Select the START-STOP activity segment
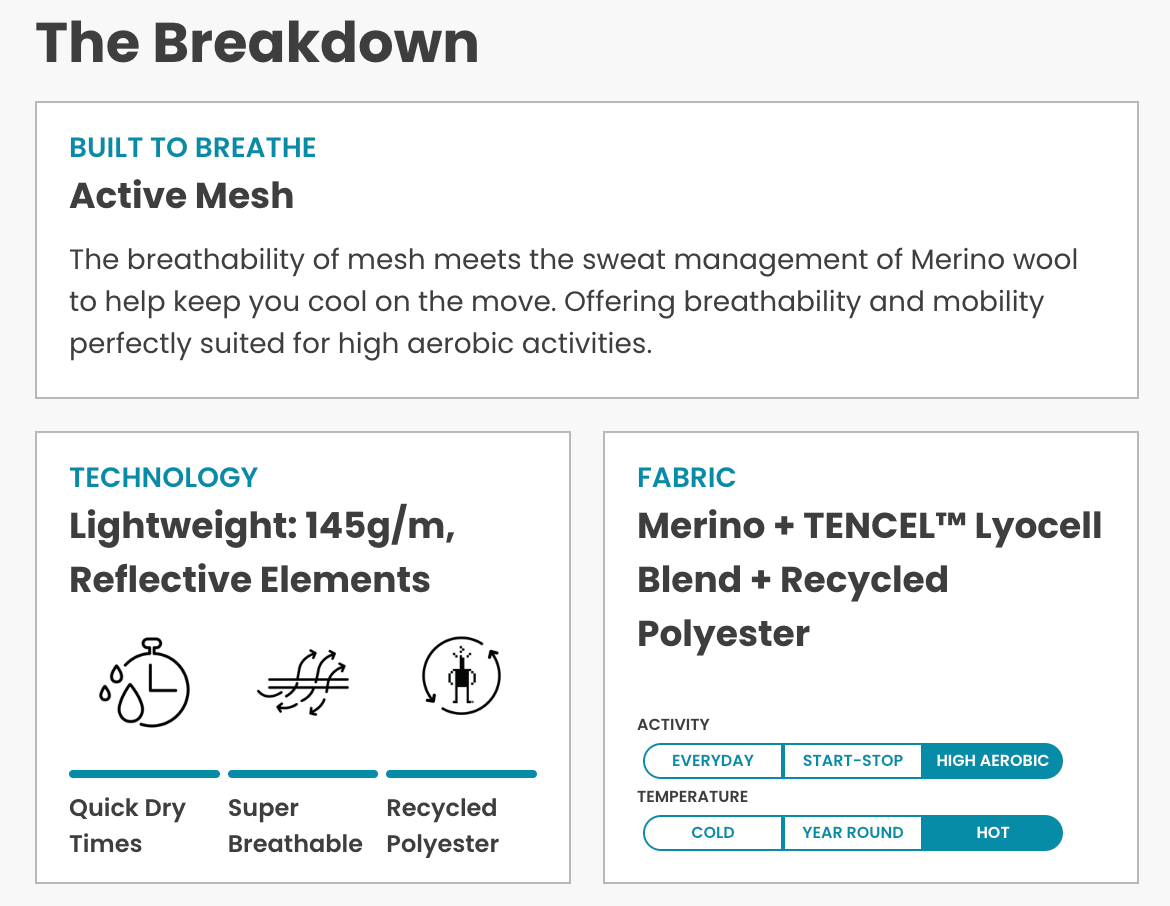The width and height of the screenshot is (1170, 906). (852, 761)
